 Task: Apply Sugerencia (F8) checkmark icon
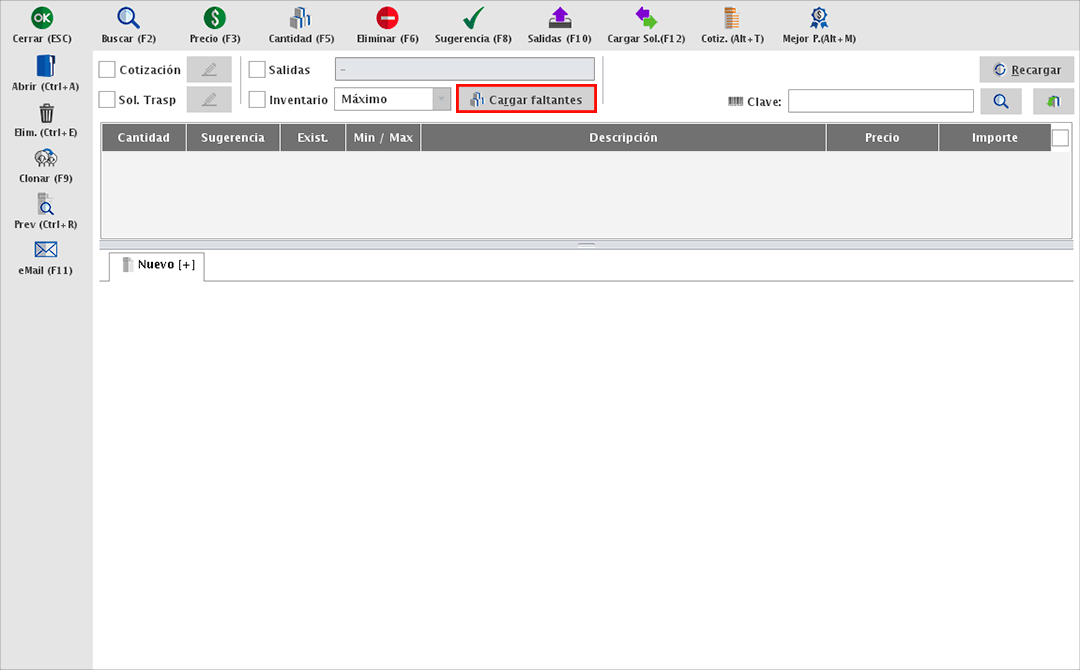click(473, 18)
